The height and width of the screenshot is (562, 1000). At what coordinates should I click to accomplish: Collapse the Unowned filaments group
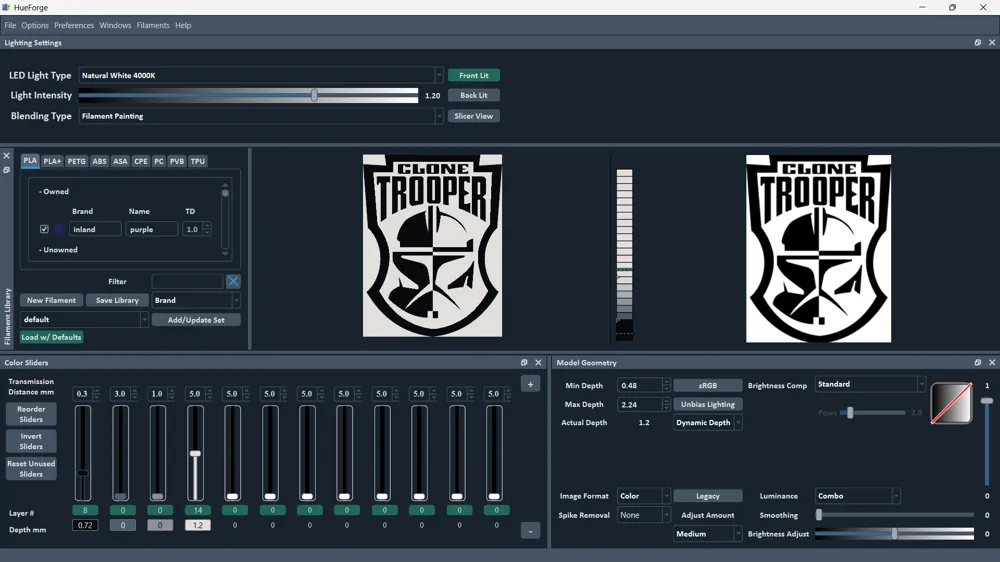(x=58, y=250)
